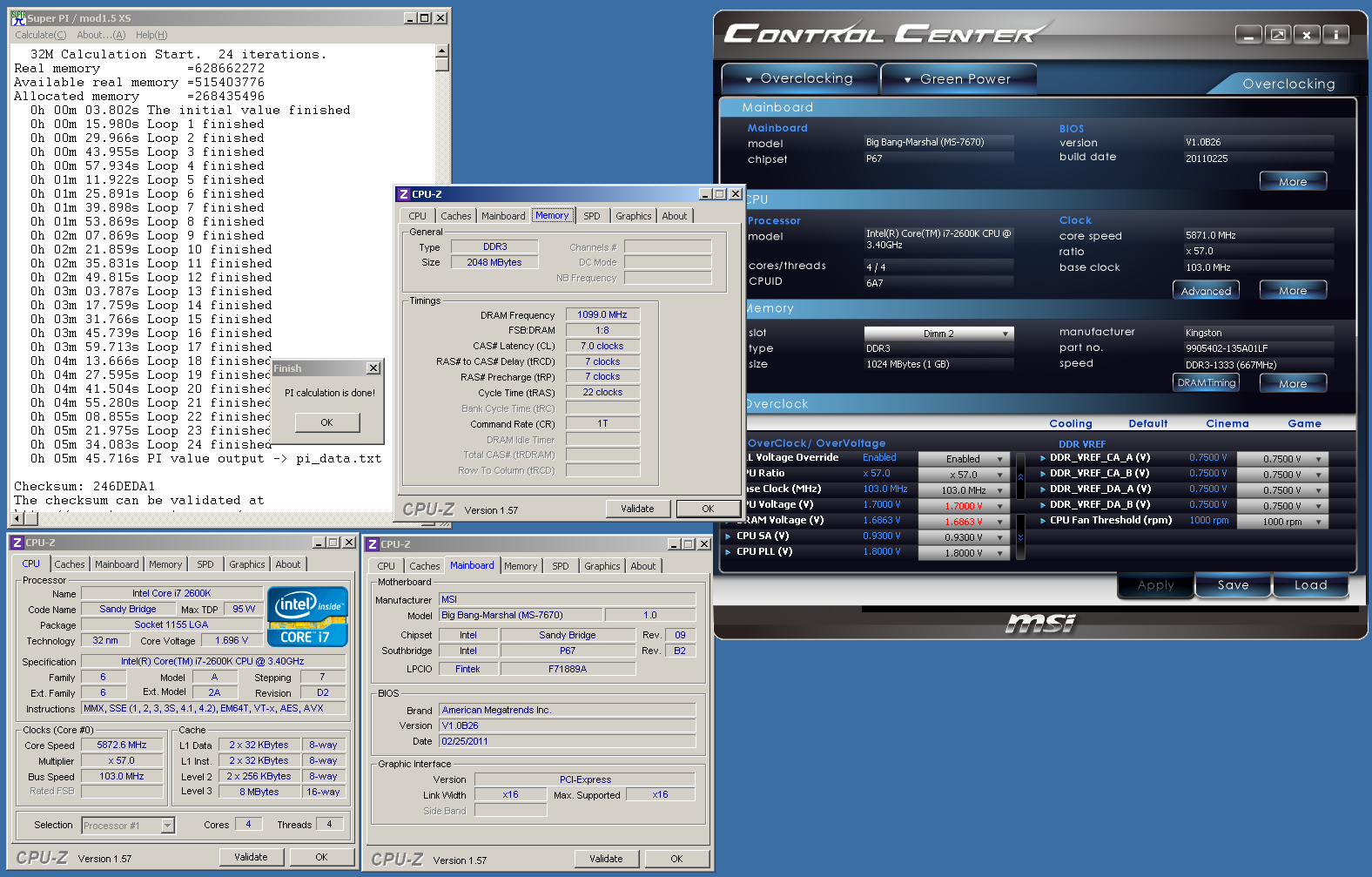Click the DRAMTiming button
Image resolution: width=1372 pixels, height=877 pixels.
click(1206, 383)
